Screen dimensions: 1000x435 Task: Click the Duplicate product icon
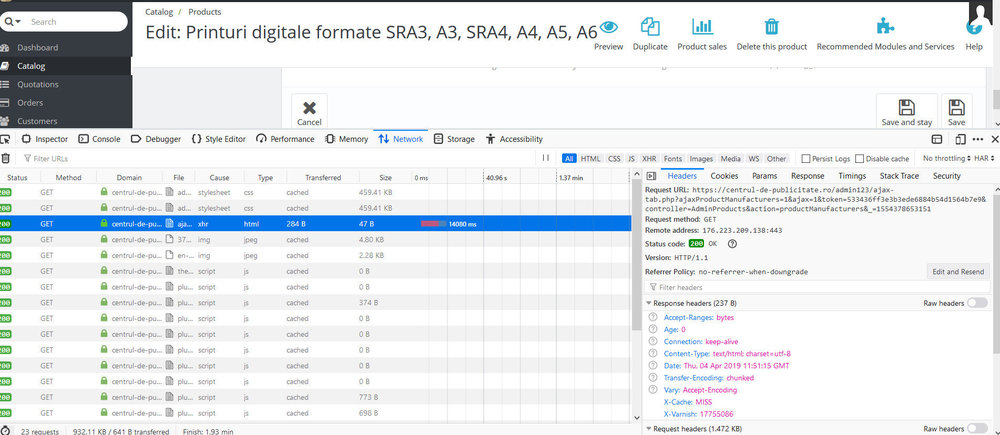click(650, 27)
